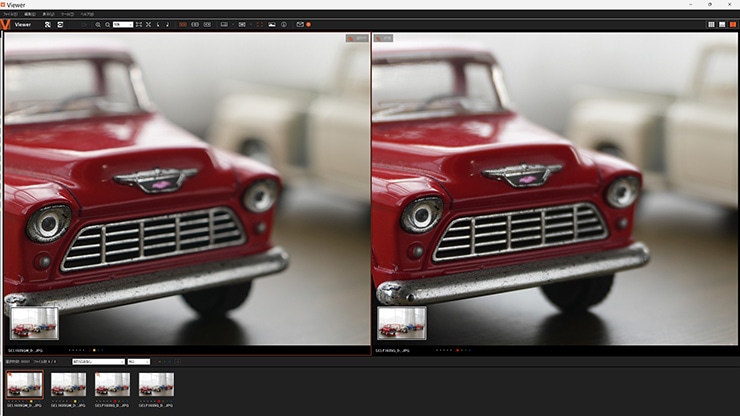
Task: Click the synchronized view icon
Action: pyautogui.click(x=242, y=25)
